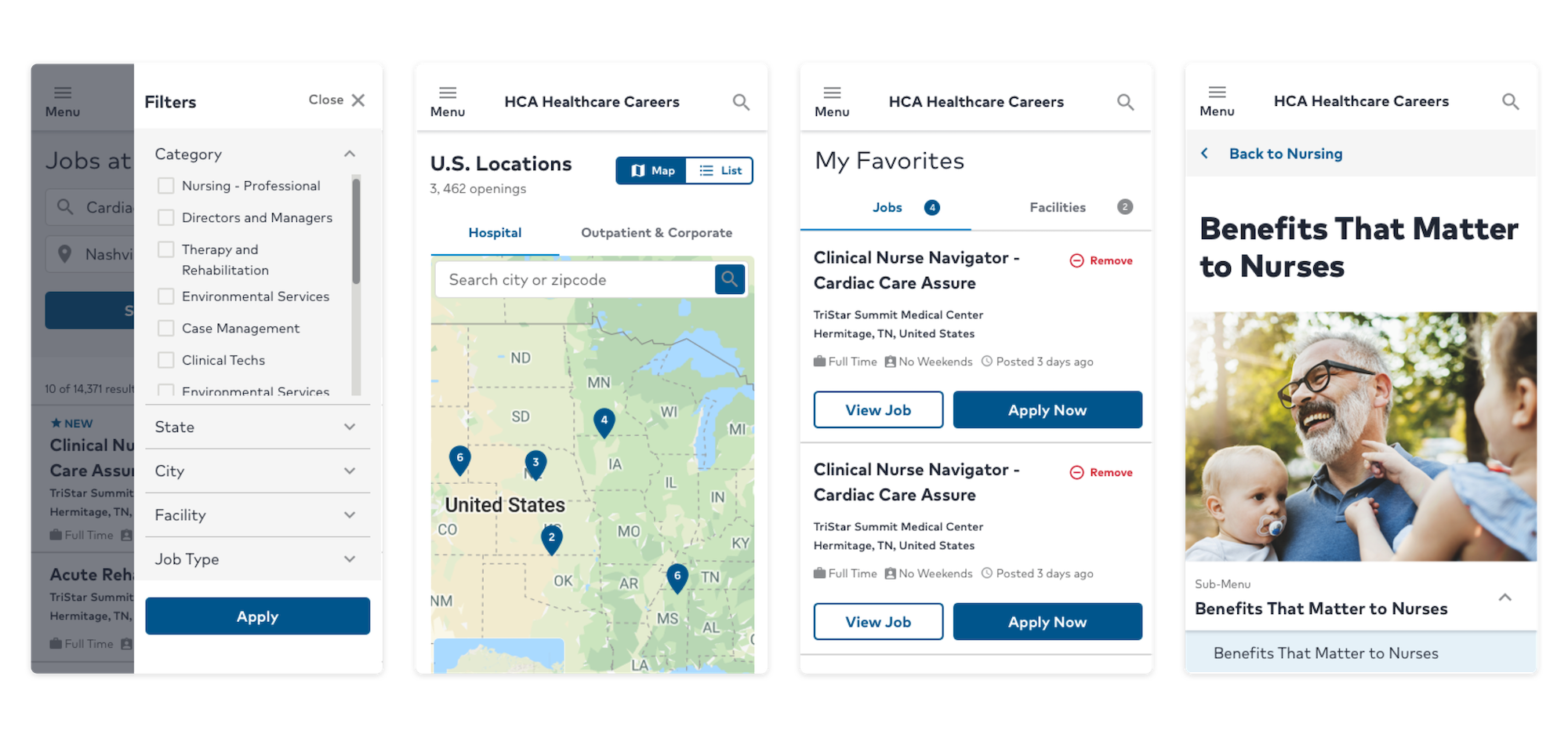The height and width of the screenshot is (738, 1568).
Task: Switch locations view to Map
Action: tap(652, 170)
